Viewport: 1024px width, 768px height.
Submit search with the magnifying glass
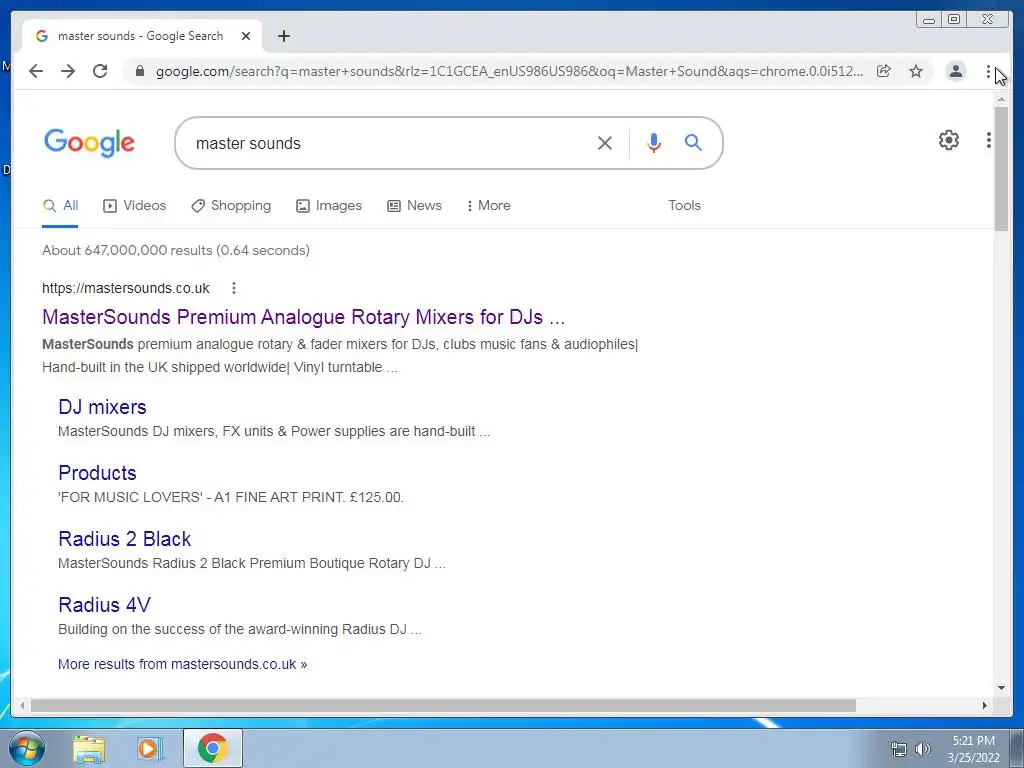[694, 142]
